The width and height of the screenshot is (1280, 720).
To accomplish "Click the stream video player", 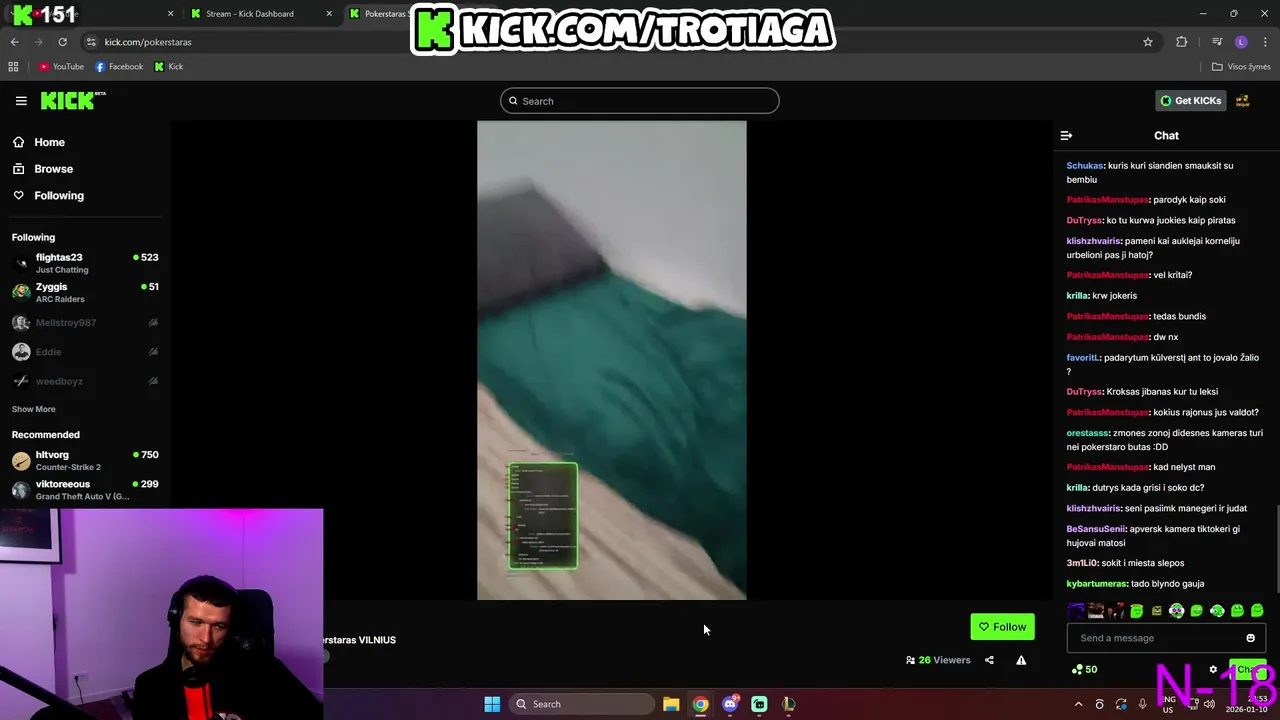I will coord(611,360).
